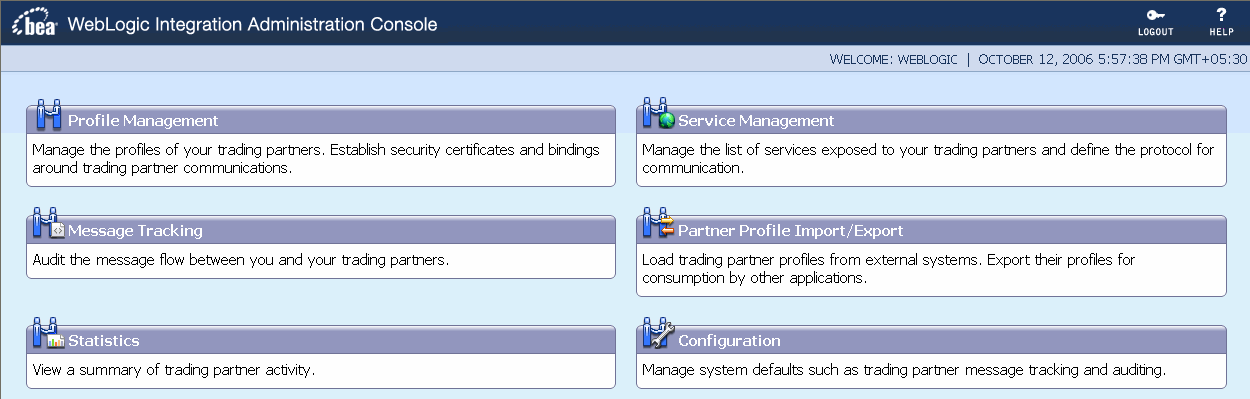Click the Profile Management module icon
Screen dimensions: 1250x399
point(49,115)
